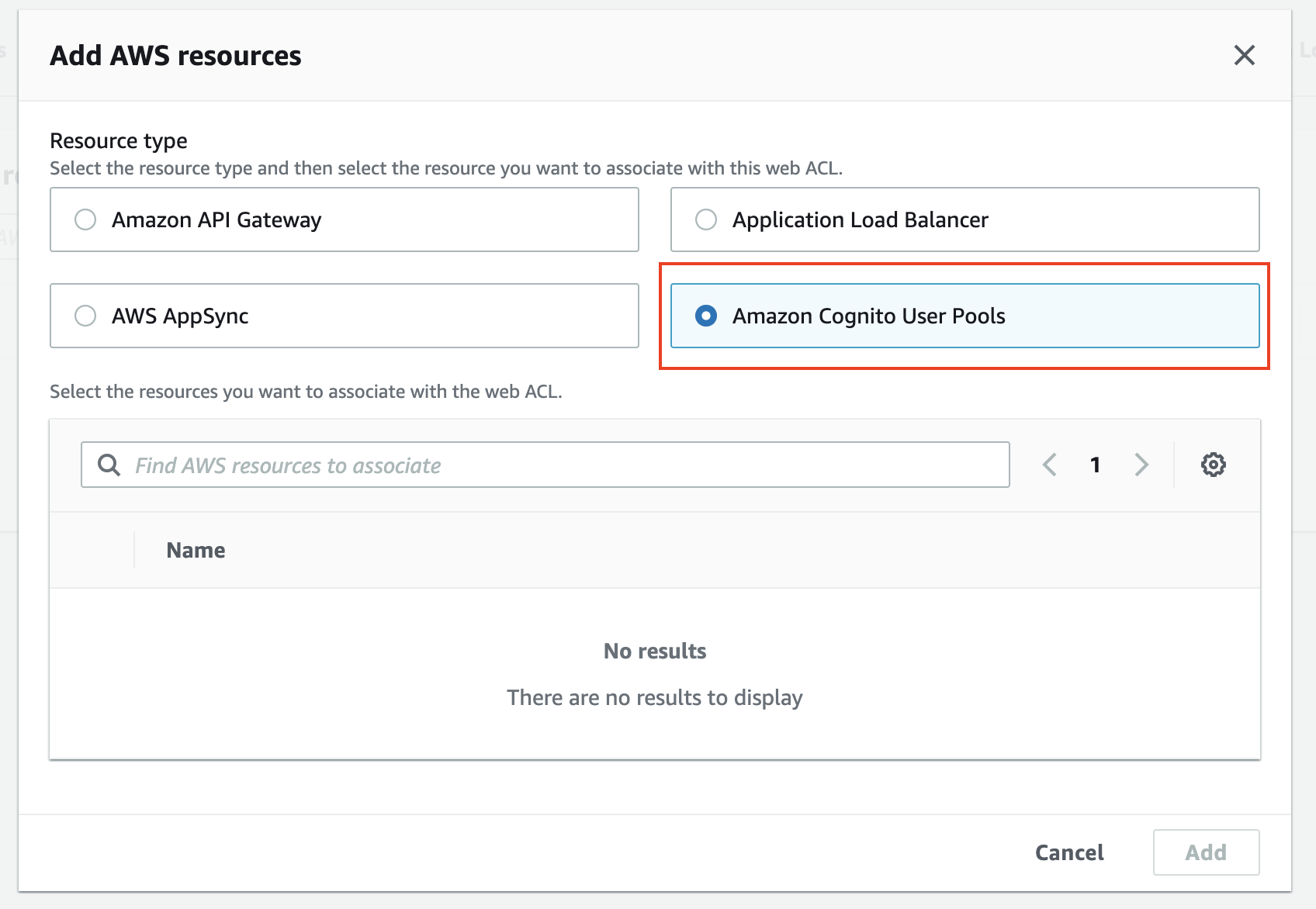Click the Resource type heading
Image resolution: width=1316 pixels, height=909 pixels.
[119, 140]
